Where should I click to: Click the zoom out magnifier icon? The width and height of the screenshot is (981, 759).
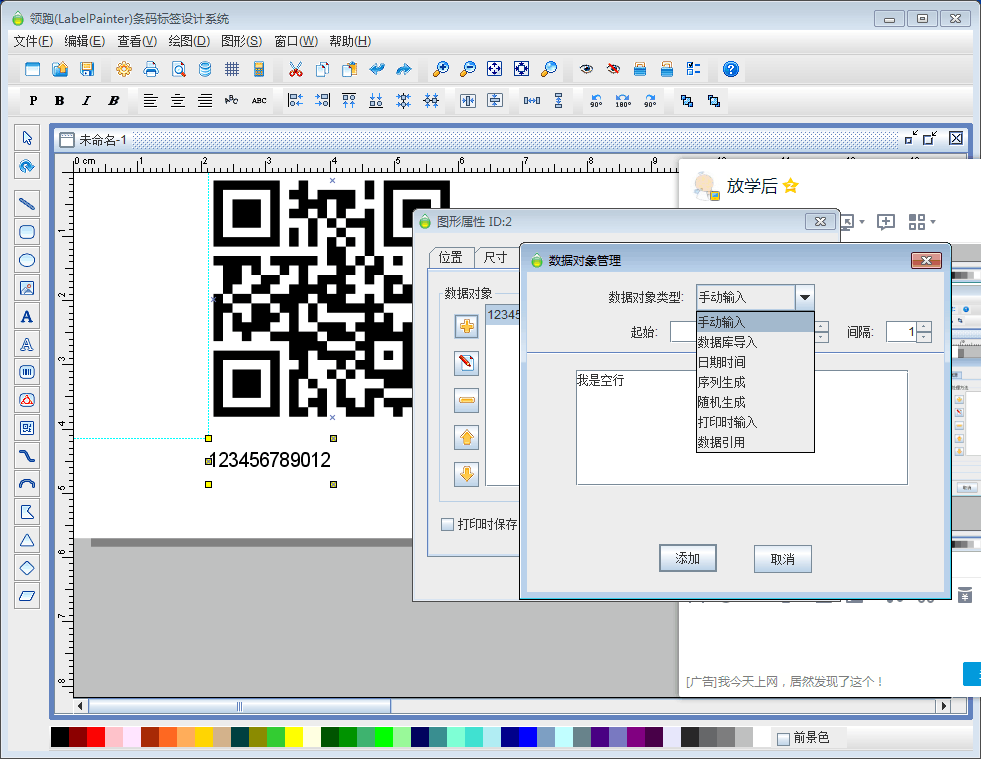click(467, 69)
